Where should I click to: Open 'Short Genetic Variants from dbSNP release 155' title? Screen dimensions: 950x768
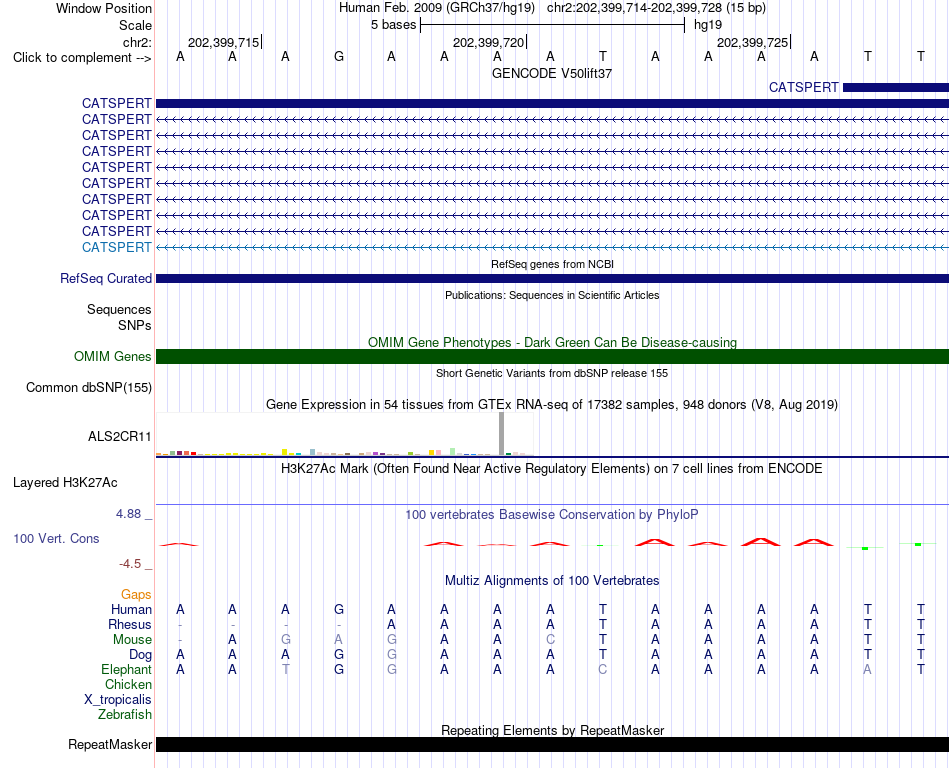tap(552, 373)
